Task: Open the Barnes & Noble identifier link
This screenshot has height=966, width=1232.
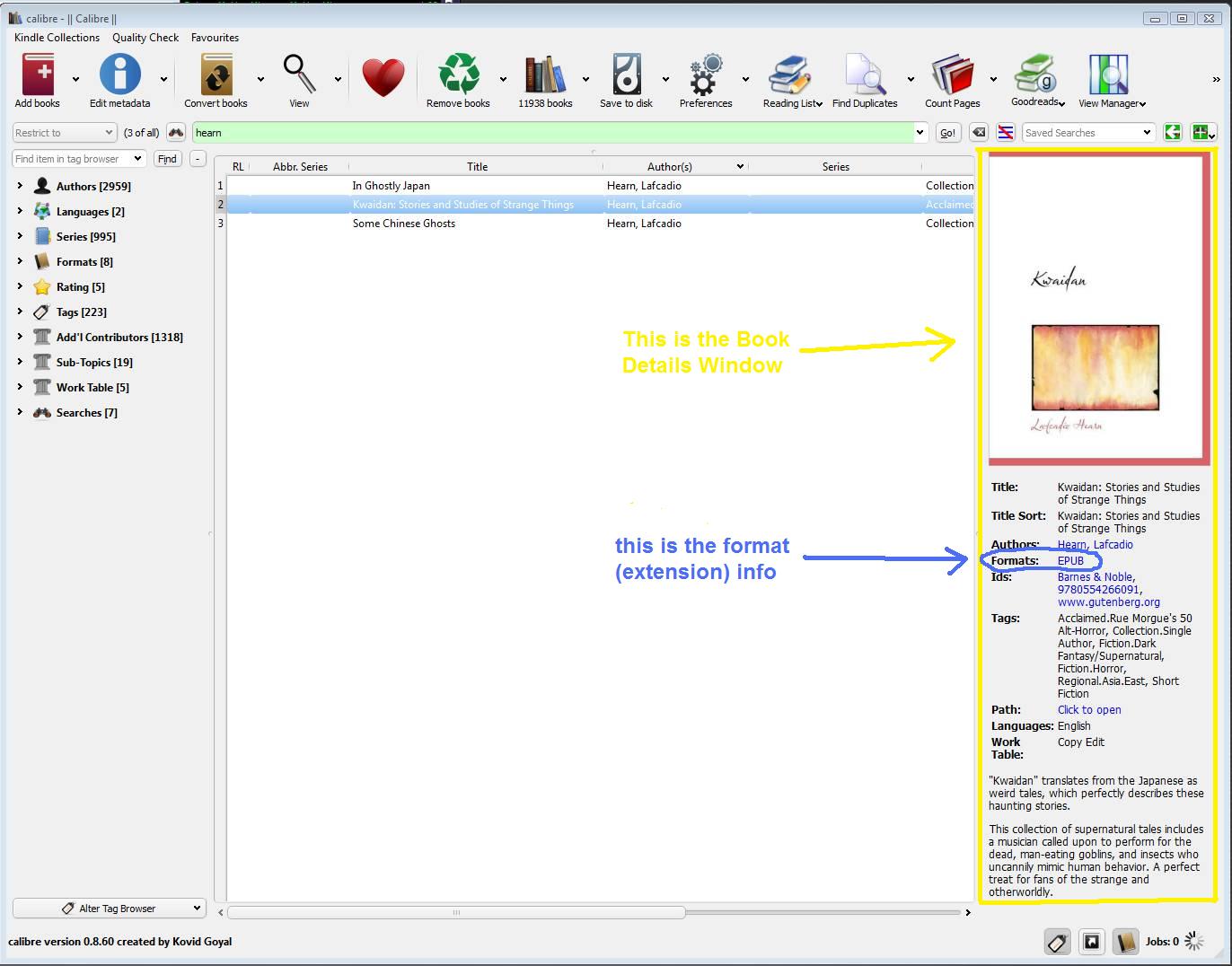Action: [1095, 577]
